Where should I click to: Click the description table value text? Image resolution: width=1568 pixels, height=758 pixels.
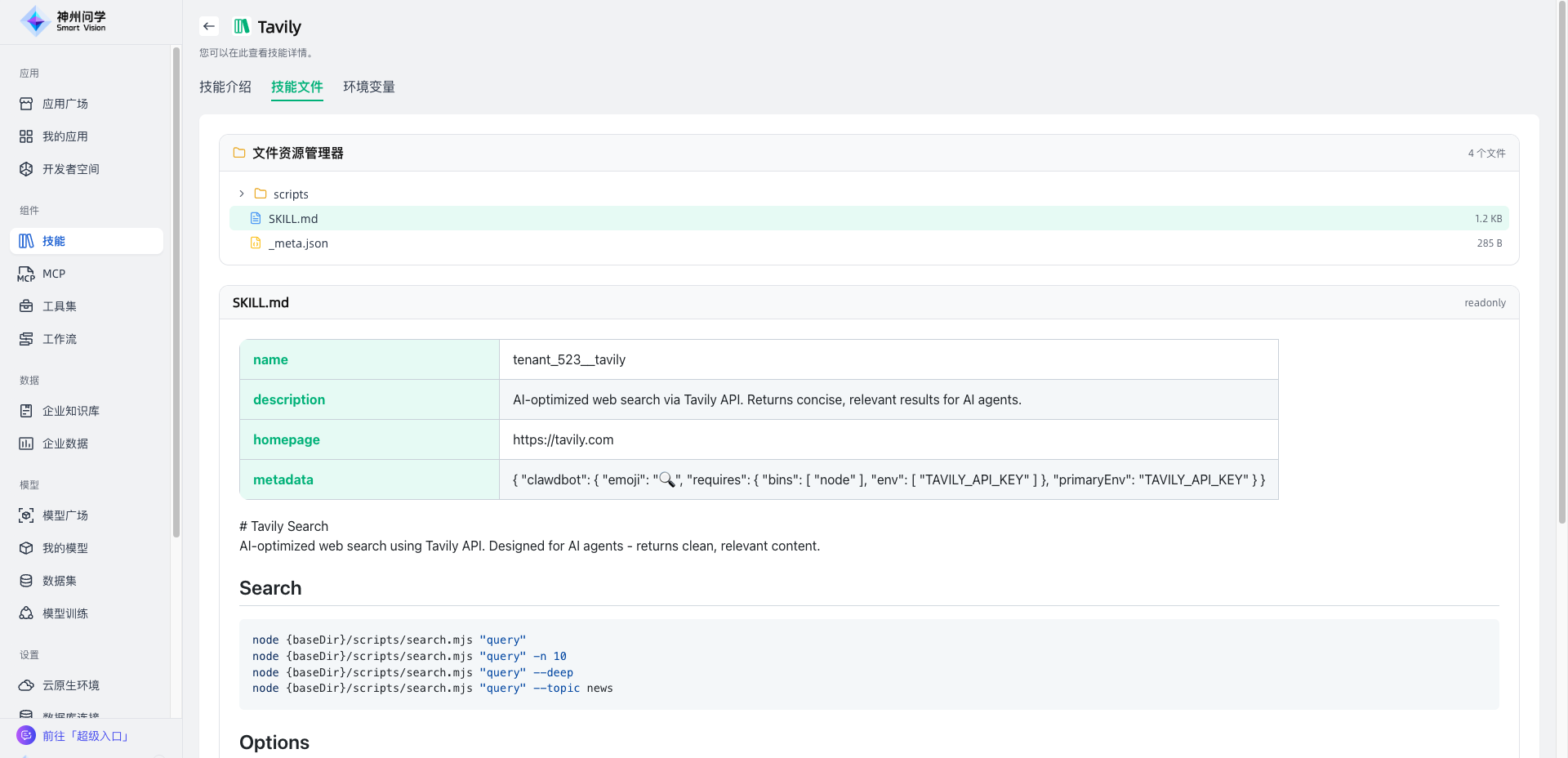(x=767, y=399)
